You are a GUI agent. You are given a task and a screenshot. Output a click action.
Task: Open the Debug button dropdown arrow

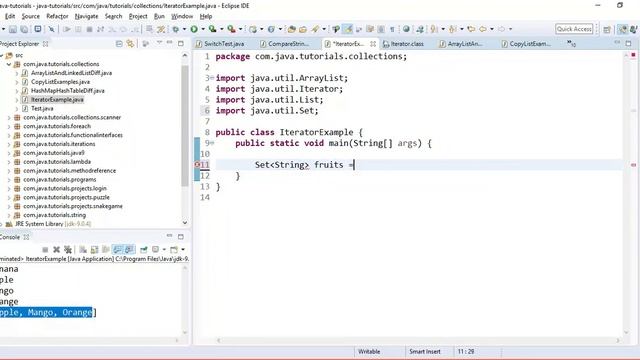coord(184,29)
